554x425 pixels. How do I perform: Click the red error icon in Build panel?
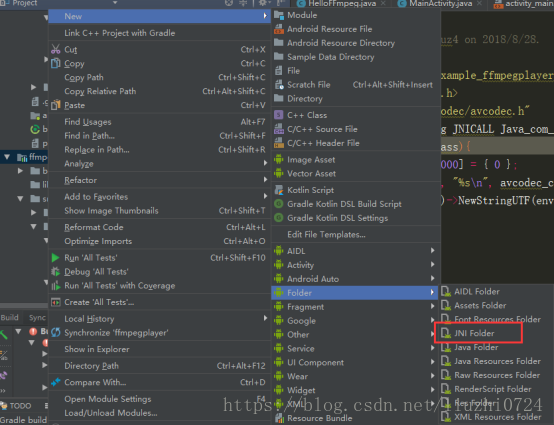pyautogui.click(x=33, y=331)
